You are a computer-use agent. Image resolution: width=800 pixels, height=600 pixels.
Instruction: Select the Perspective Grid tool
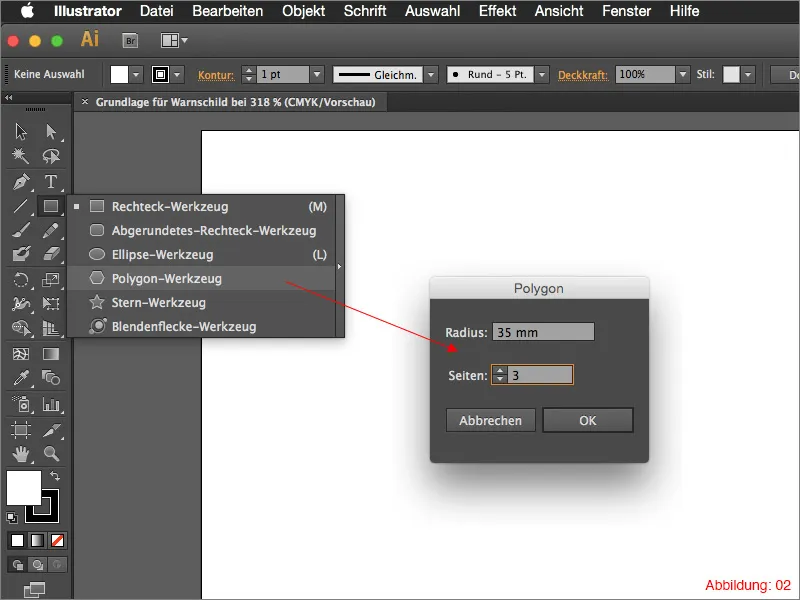pyautogui.click(x=51, y=328)
